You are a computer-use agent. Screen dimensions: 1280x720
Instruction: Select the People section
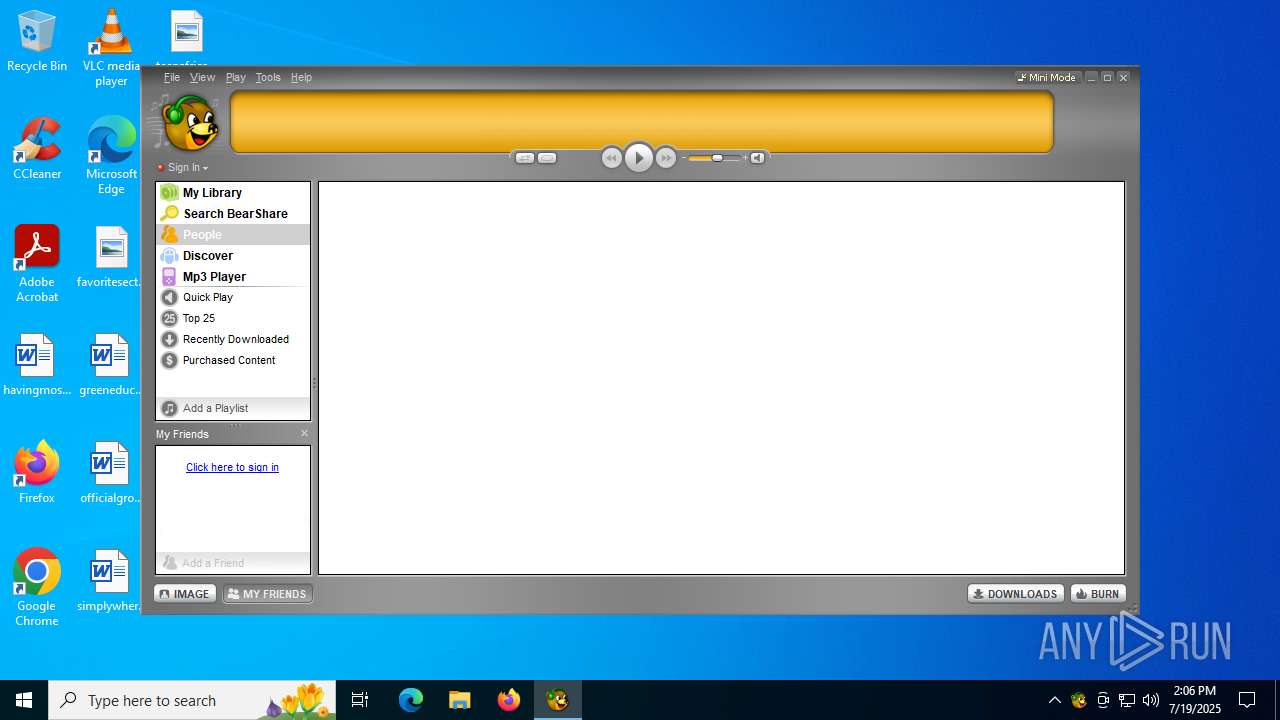(232, 234)
